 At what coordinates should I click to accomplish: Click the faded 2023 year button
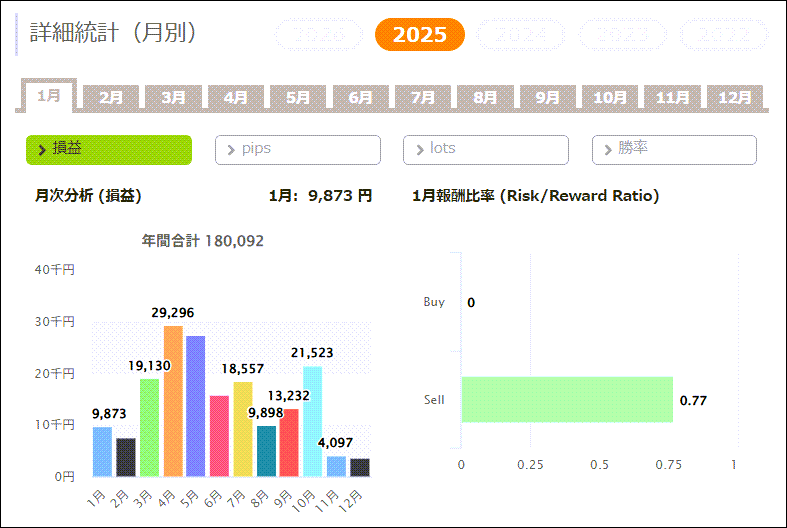tap(623, 35)
